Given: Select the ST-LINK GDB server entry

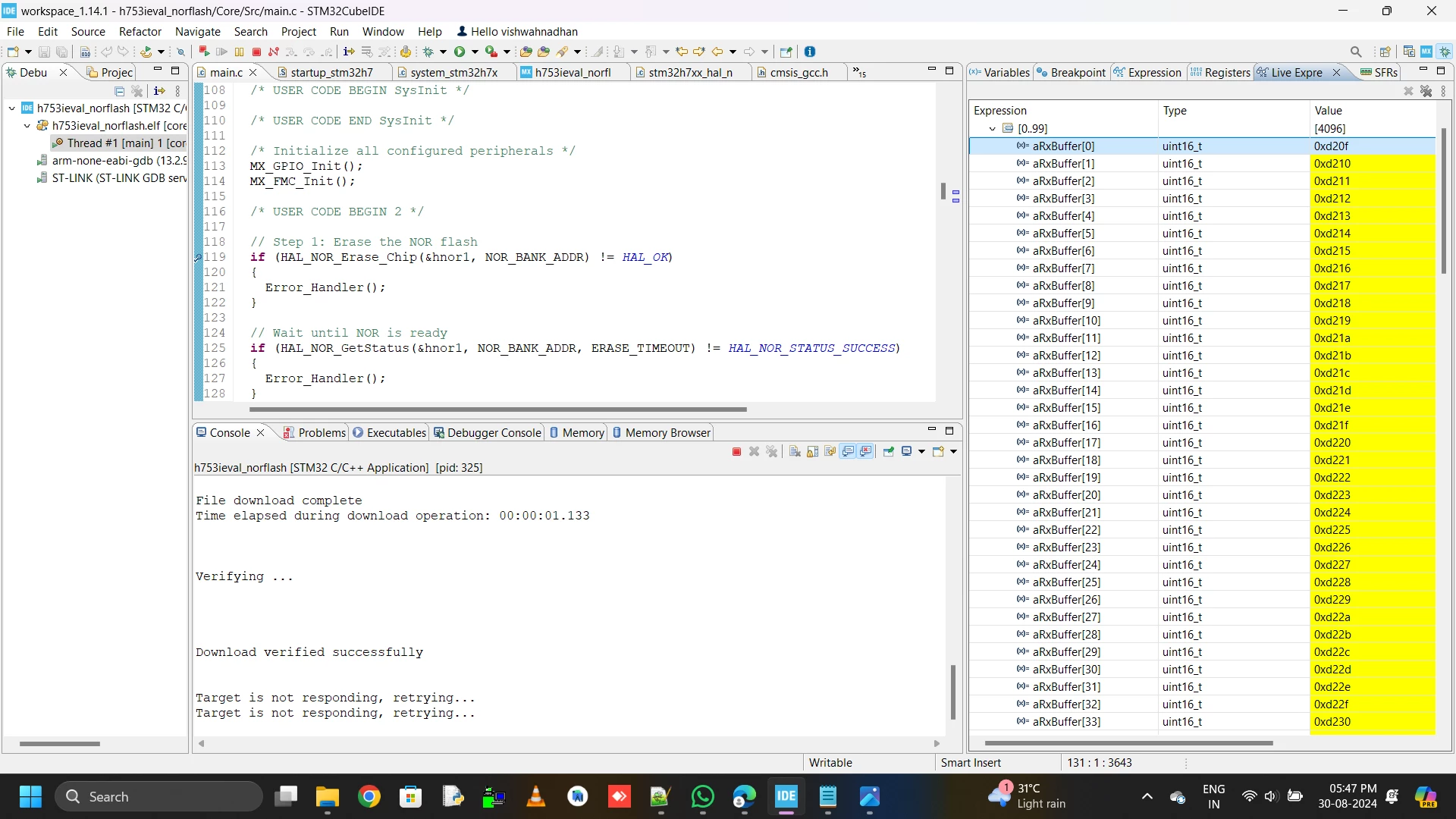Looking at the screenshot, I should pos(112,178).
